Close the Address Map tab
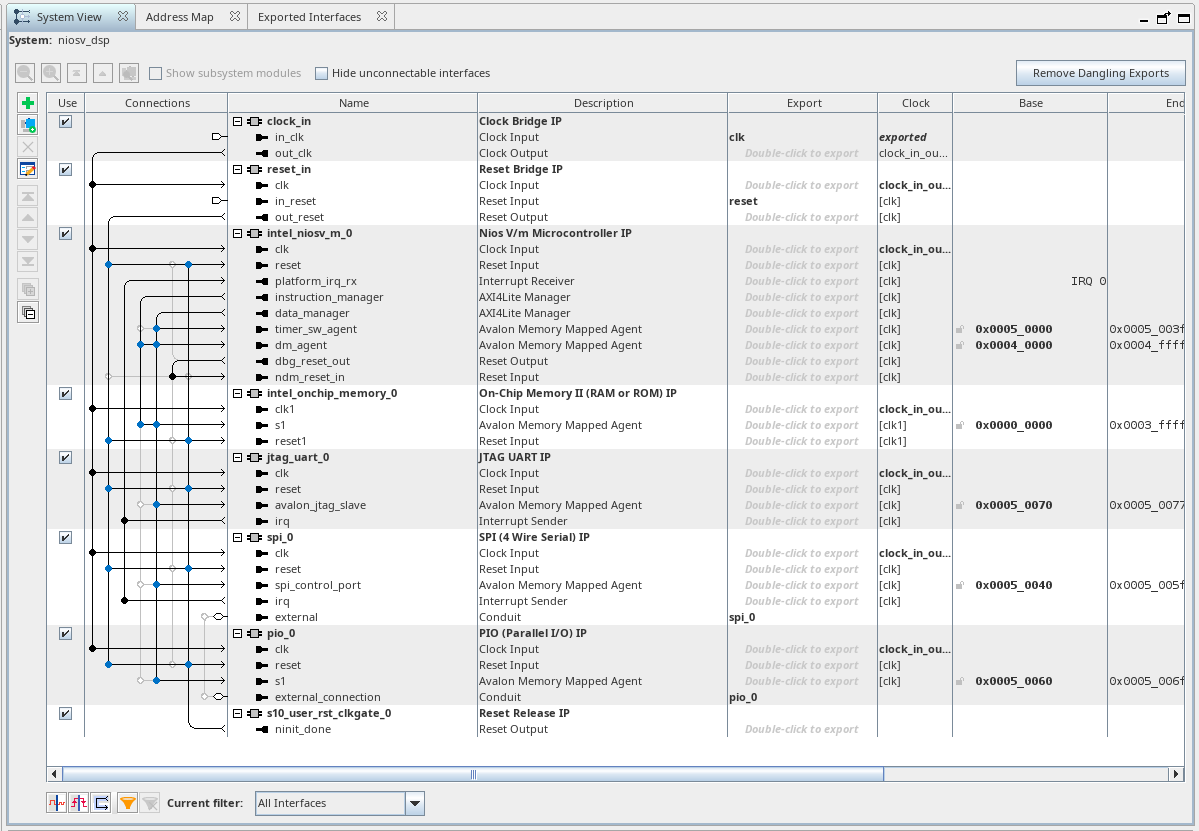Image resolution: width=1199 pixels, height=831 pixels. pos(235,16)
